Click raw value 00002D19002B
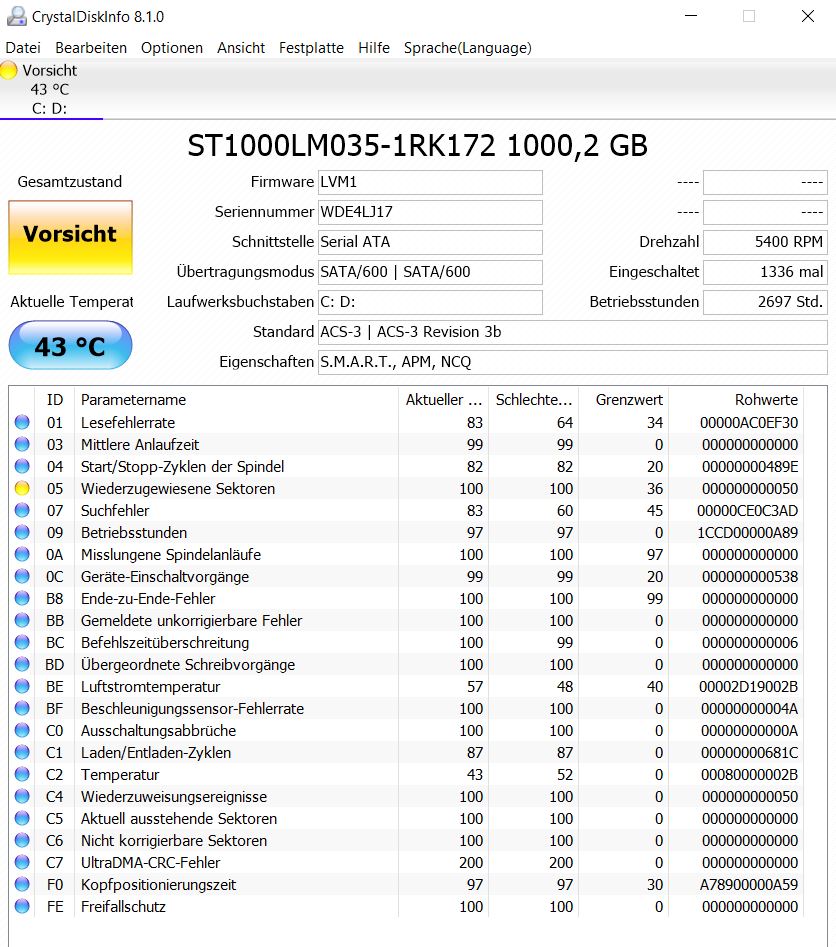836x947 pixels. point(748,687)
